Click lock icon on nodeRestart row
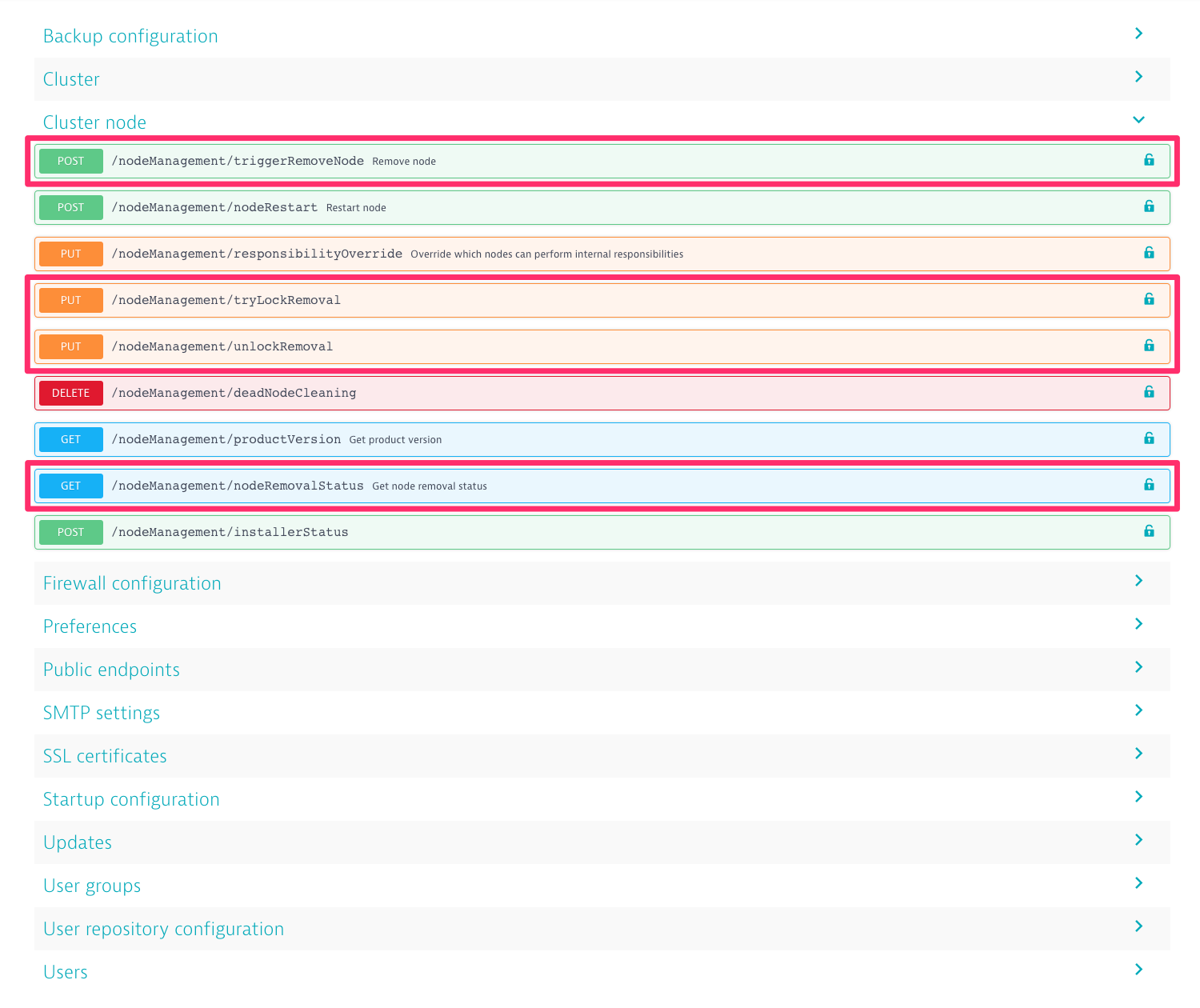The width and height of the screenshot is (1200, 1008). (x=1149, y=206)
